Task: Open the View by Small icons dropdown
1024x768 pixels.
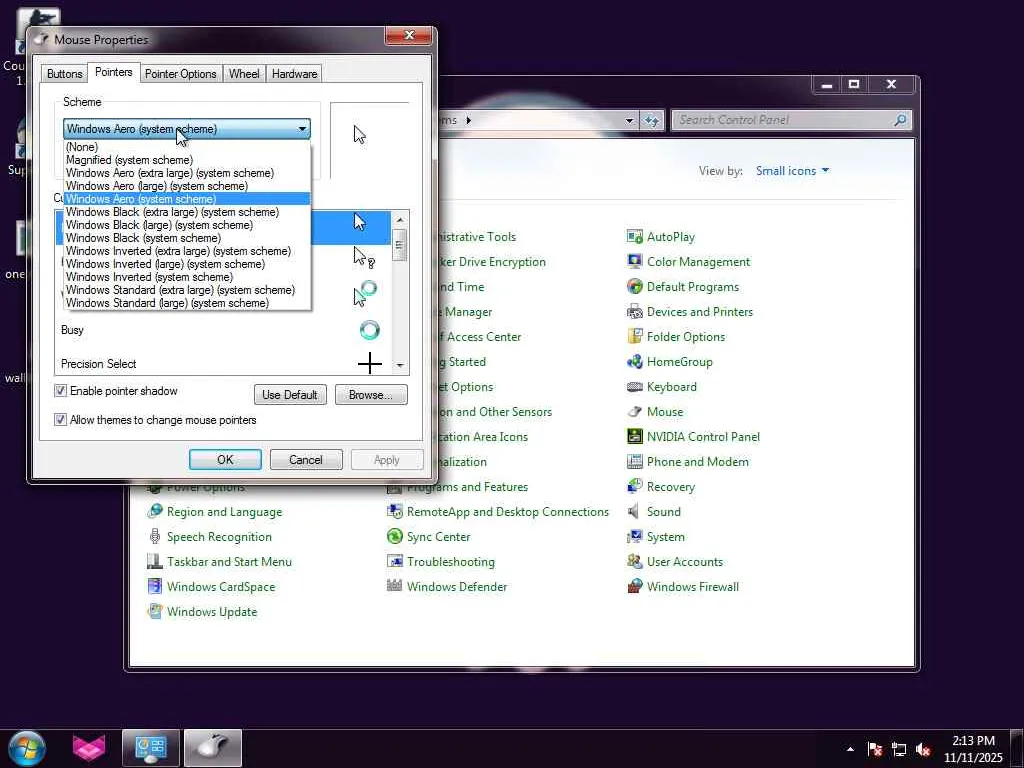Action: 792,171
